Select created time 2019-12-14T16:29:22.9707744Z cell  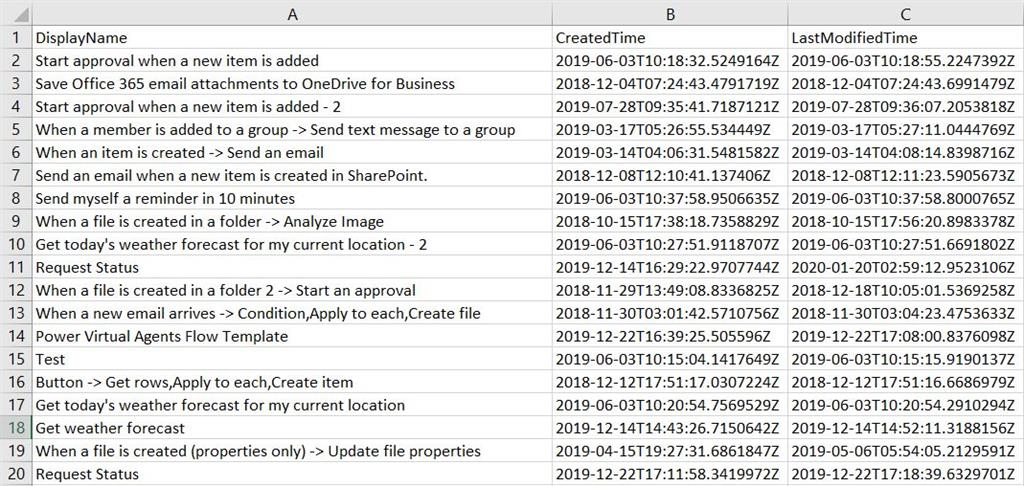pos(670,267)
